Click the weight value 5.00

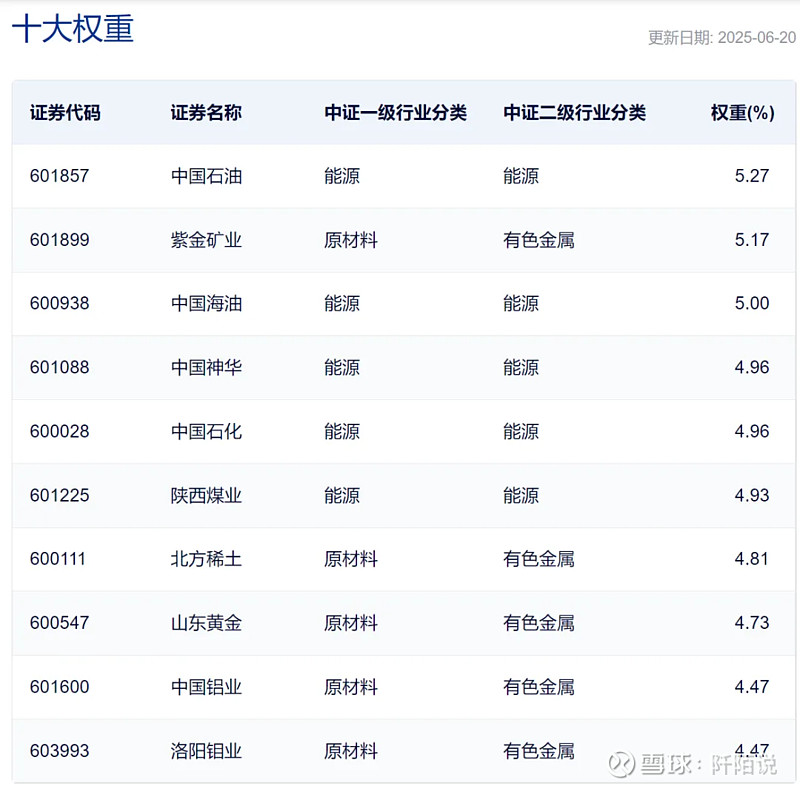pyautogui.click(x=752, y=304)
